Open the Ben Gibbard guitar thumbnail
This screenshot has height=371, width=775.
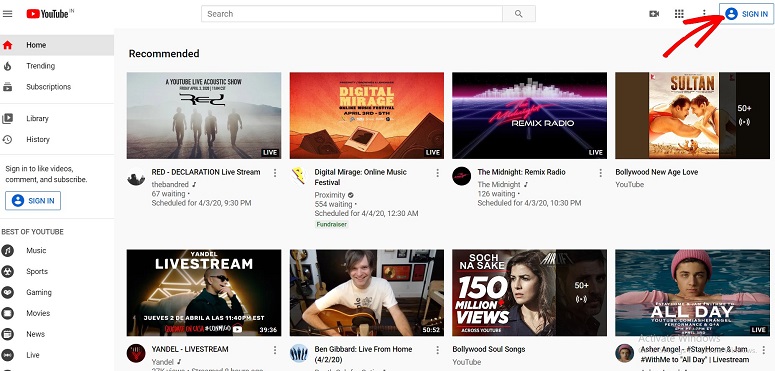point(367,292)
